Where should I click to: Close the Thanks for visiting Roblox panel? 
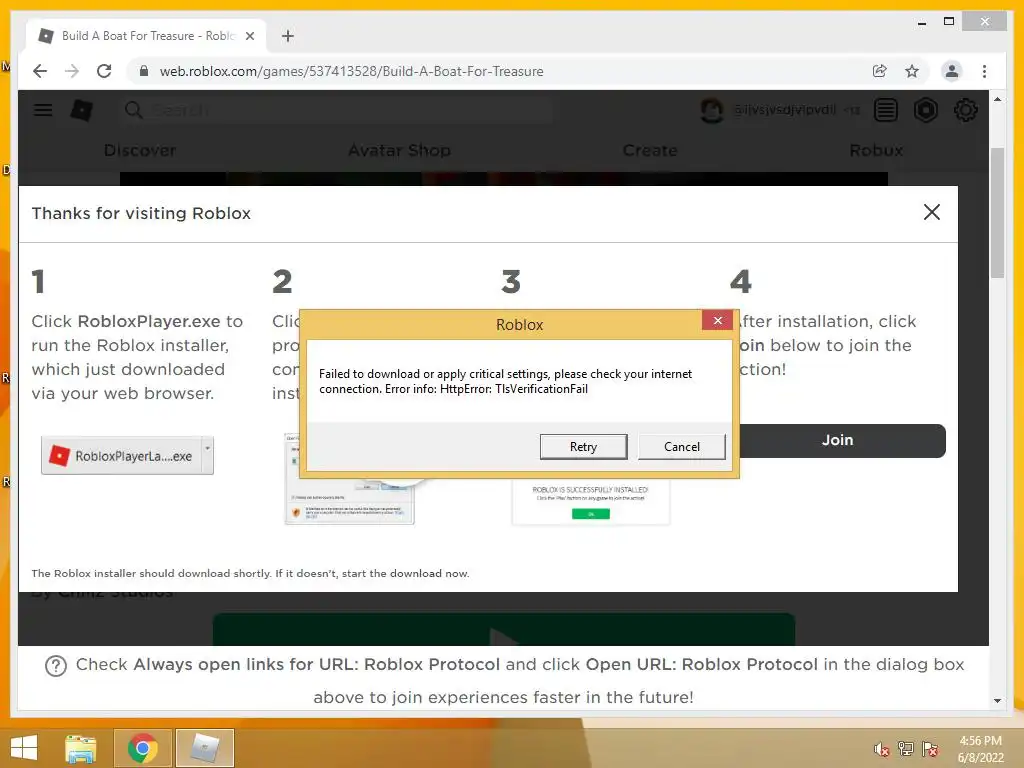click(x=931, y=212)
